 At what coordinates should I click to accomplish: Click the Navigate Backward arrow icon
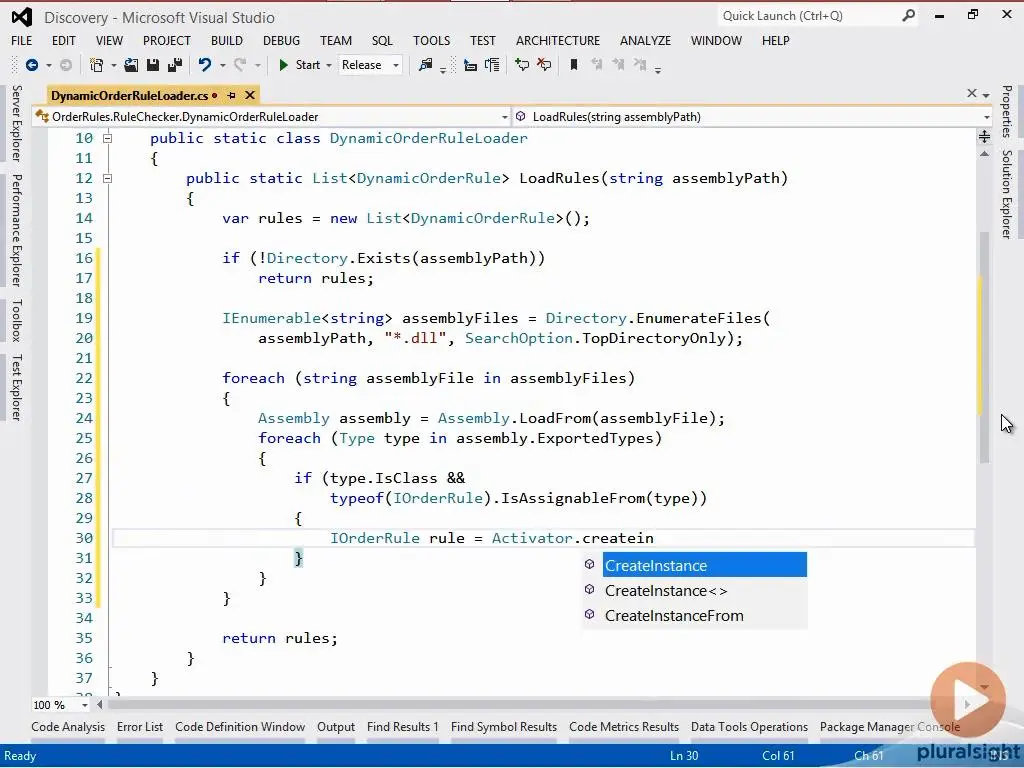pyautogui.click(x=32, y=65)
